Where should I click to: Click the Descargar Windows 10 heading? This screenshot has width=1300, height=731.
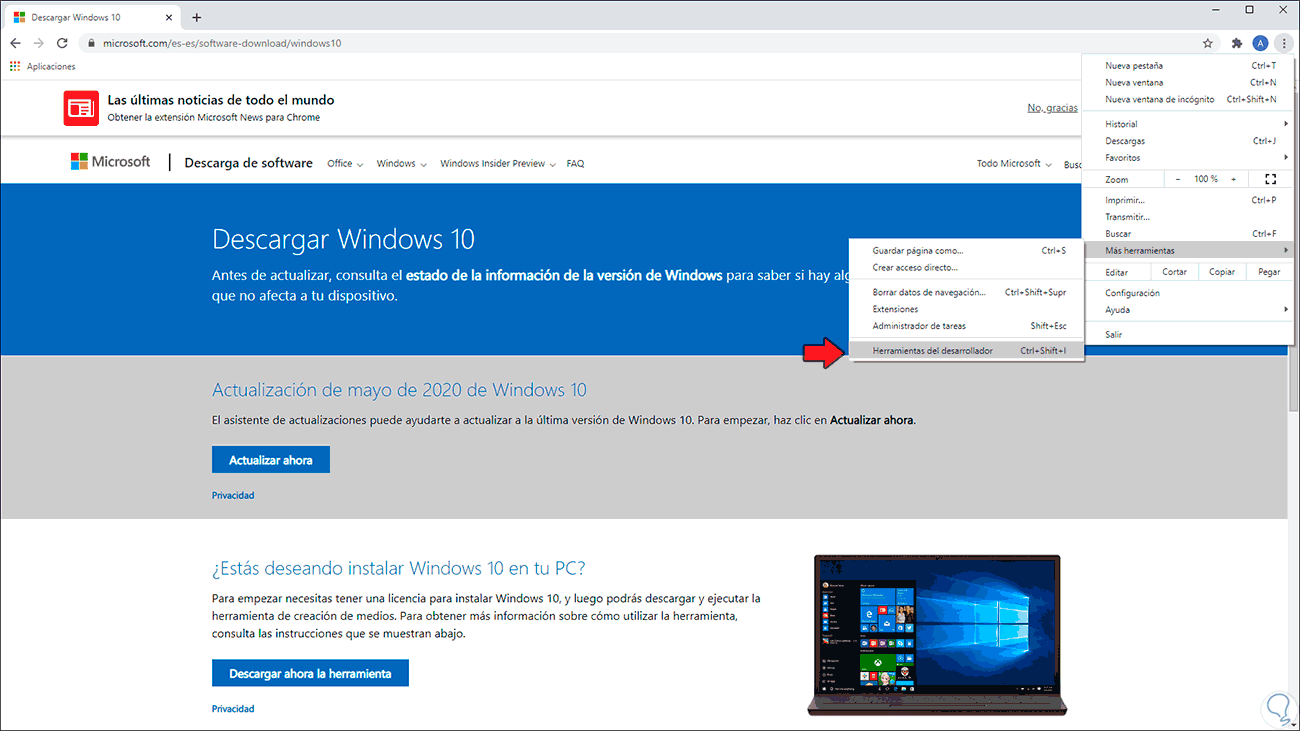(x=343, y=240)
